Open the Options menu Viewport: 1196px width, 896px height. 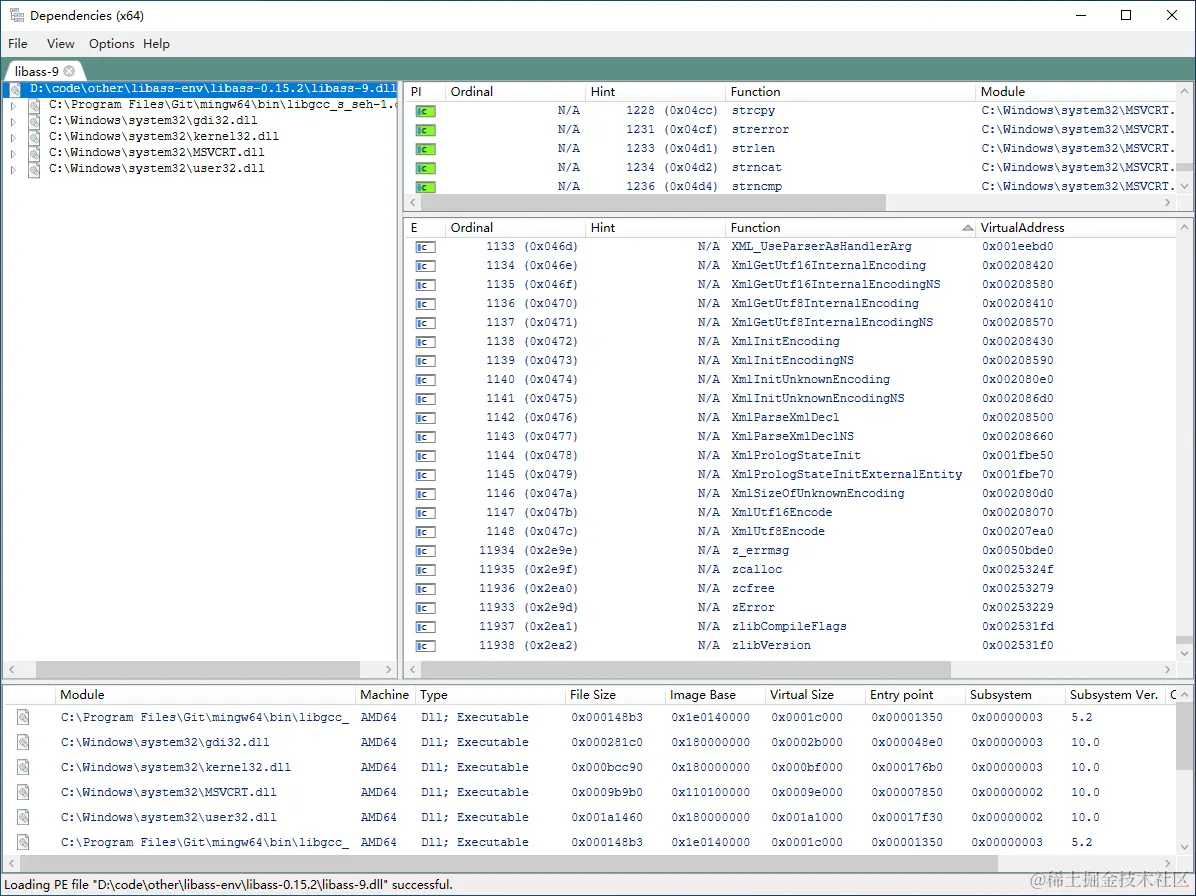pyautogui.click(x=110, y=43)
